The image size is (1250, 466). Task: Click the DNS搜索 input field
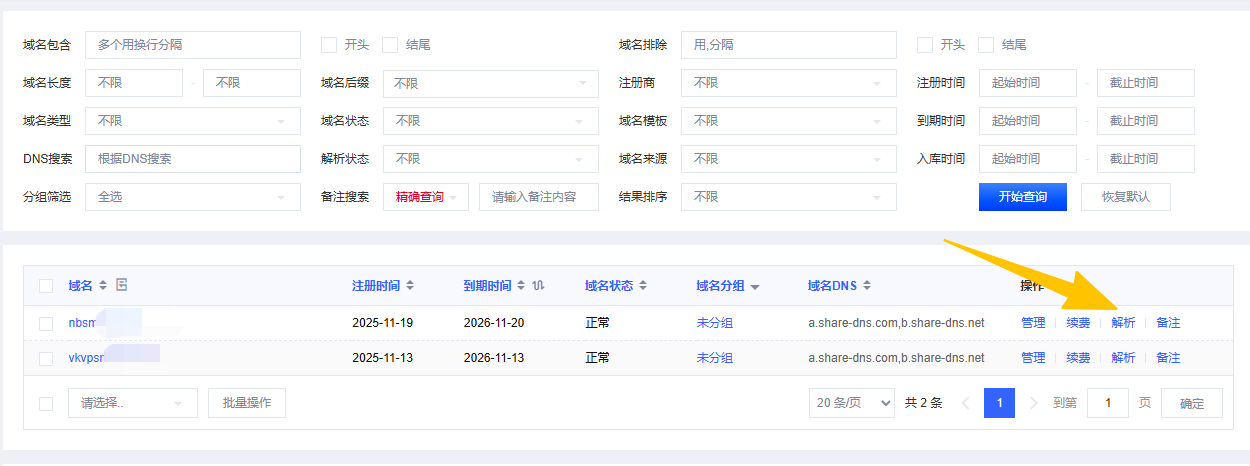click(192, 159)
